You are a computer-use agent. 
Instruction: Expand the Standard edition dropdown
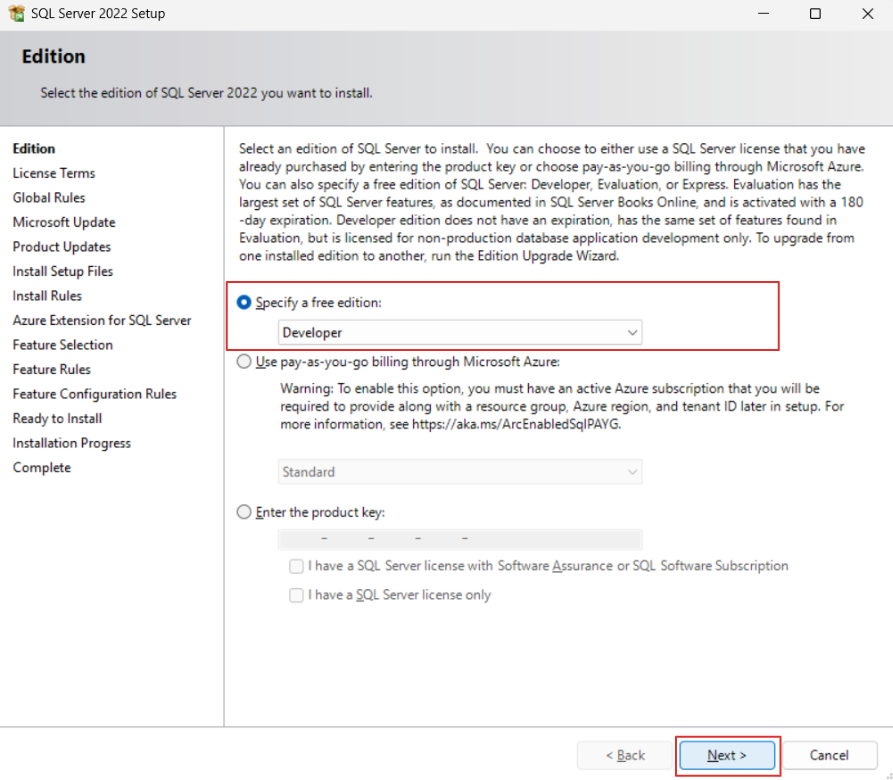point(460,472)
